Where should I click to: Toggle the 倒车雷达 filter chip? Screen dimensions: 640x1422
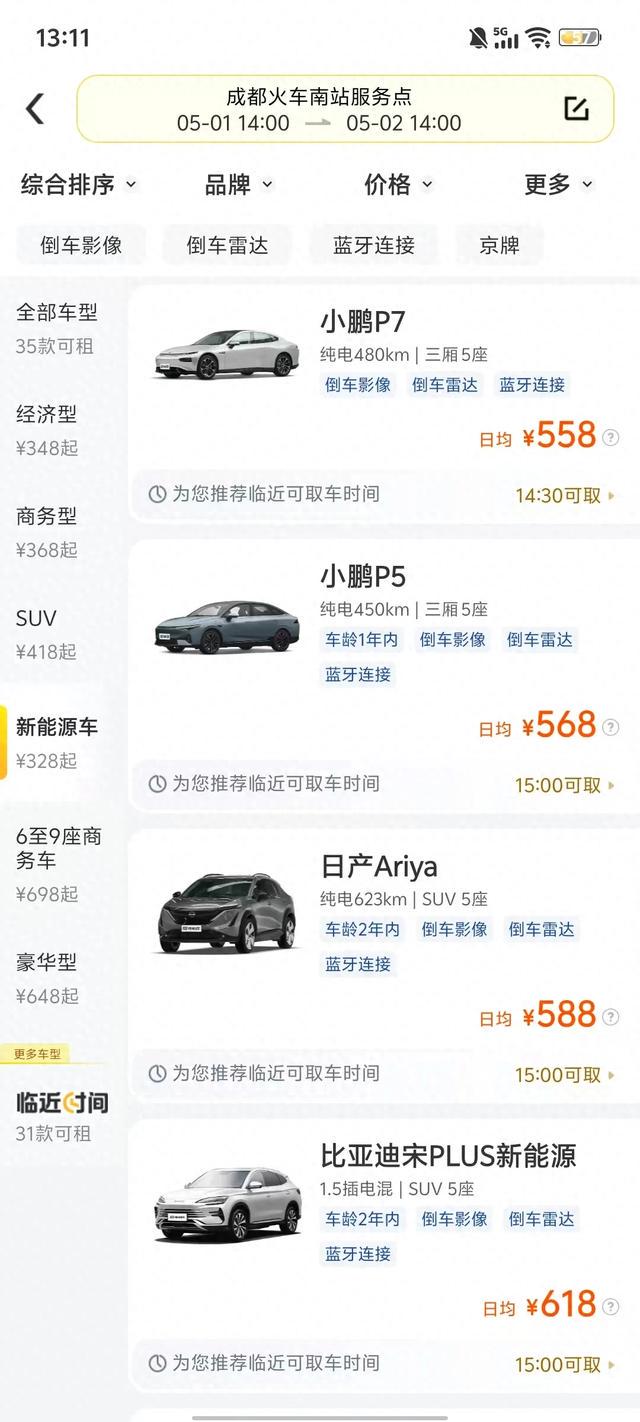(227, 245)
